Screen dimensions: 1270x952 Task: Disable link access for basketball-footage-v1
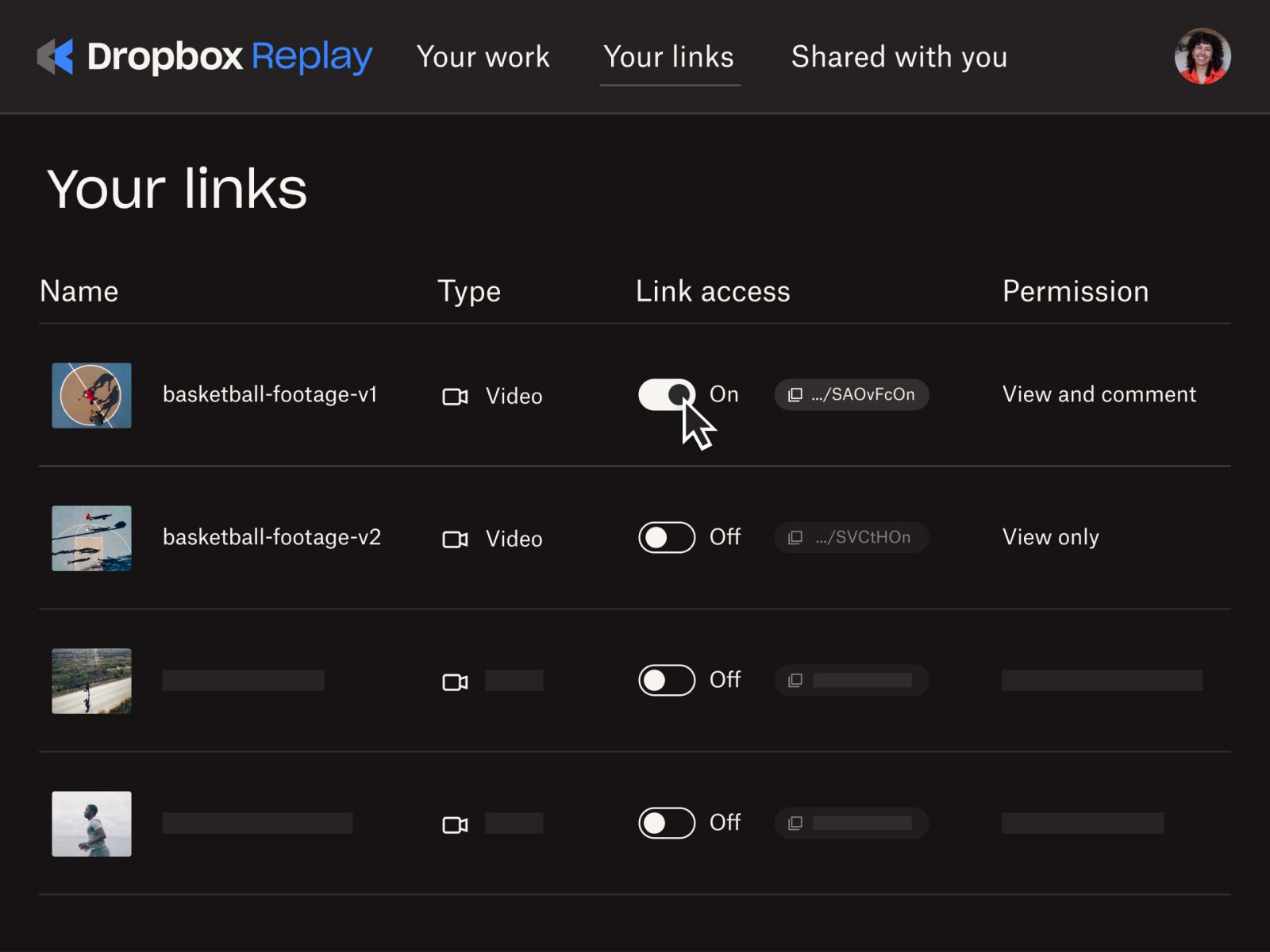665,394
